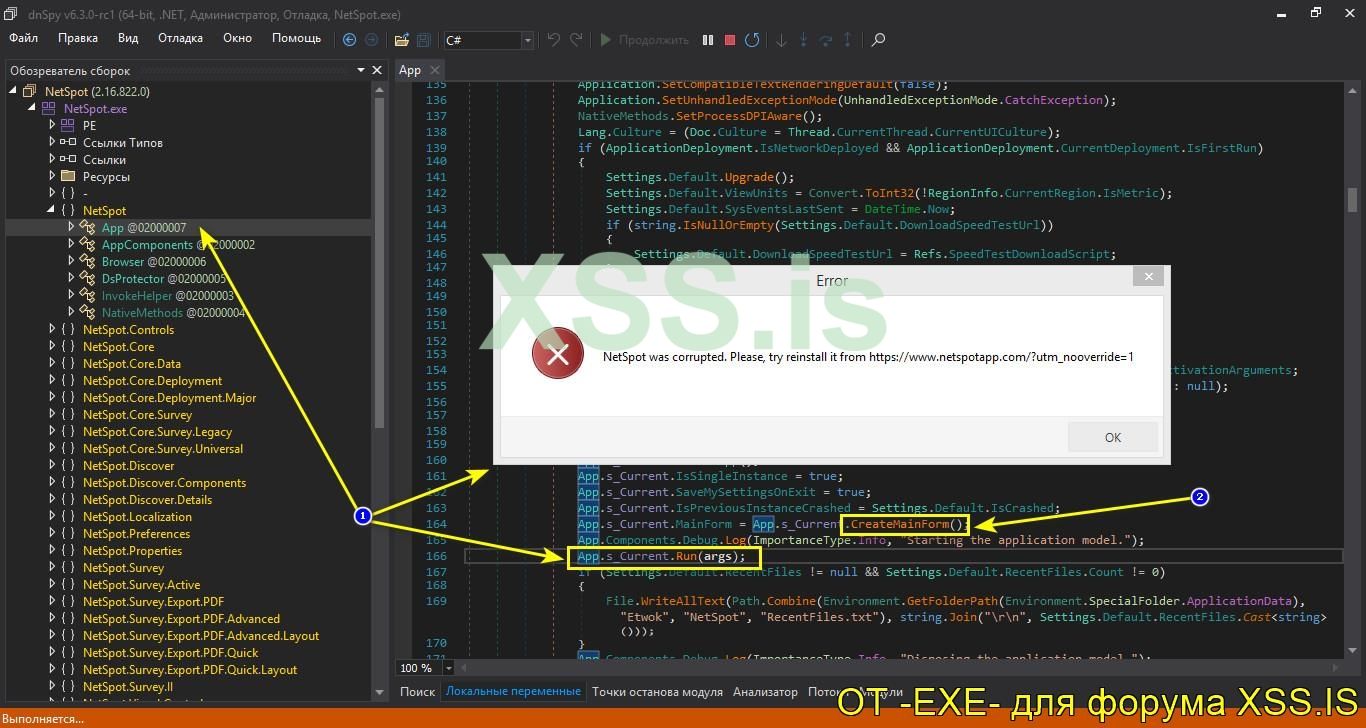The image size is (1366, 728).
Task: Click the class icon beside AppComponents
Action: pos(88,244)
